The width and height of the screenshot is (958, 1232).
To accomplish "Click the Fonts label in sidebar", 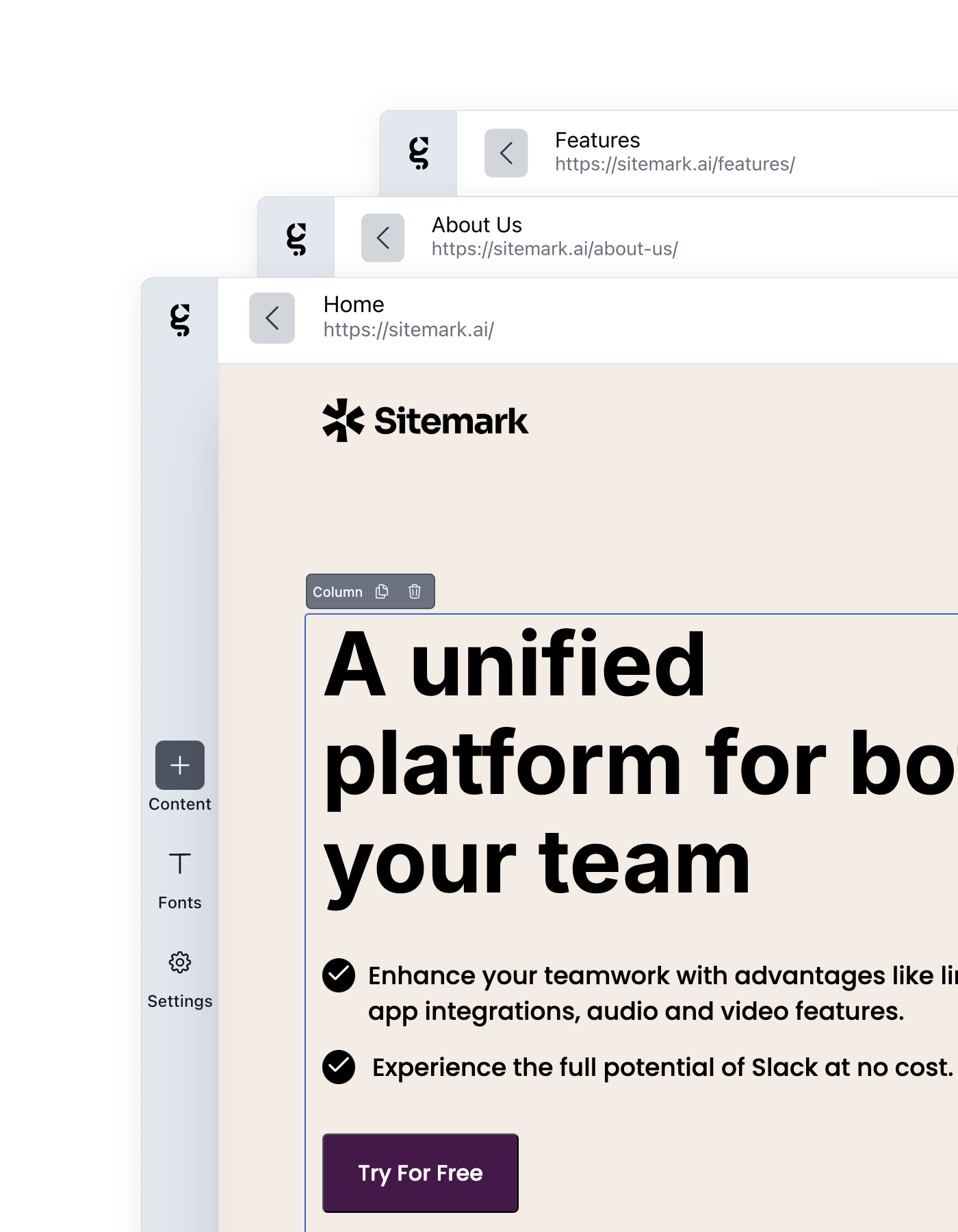I will pyautogui.click(x=180, y=903).
